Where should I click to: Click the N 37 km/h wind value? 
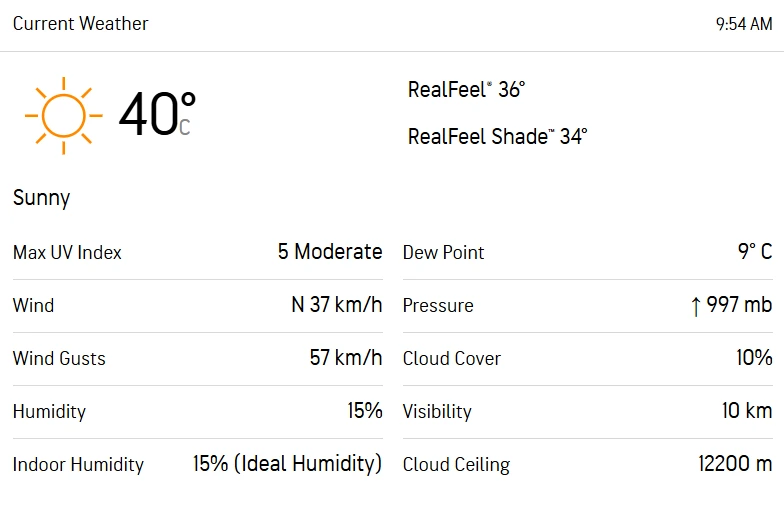coord(337,305)
